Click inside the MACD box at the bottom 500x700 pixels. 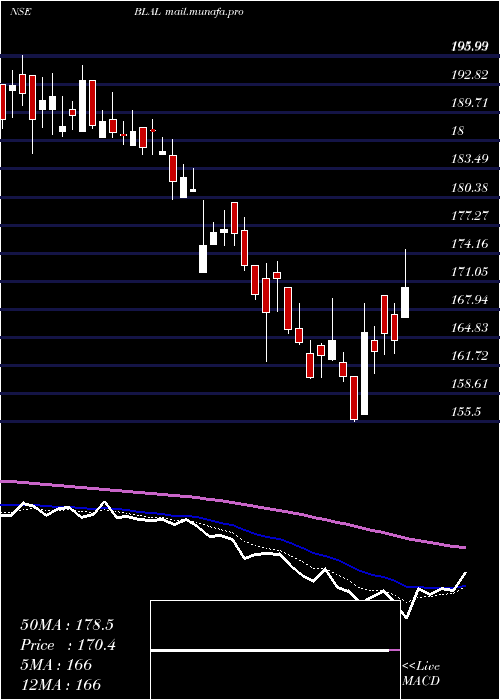tap(275, 650)
